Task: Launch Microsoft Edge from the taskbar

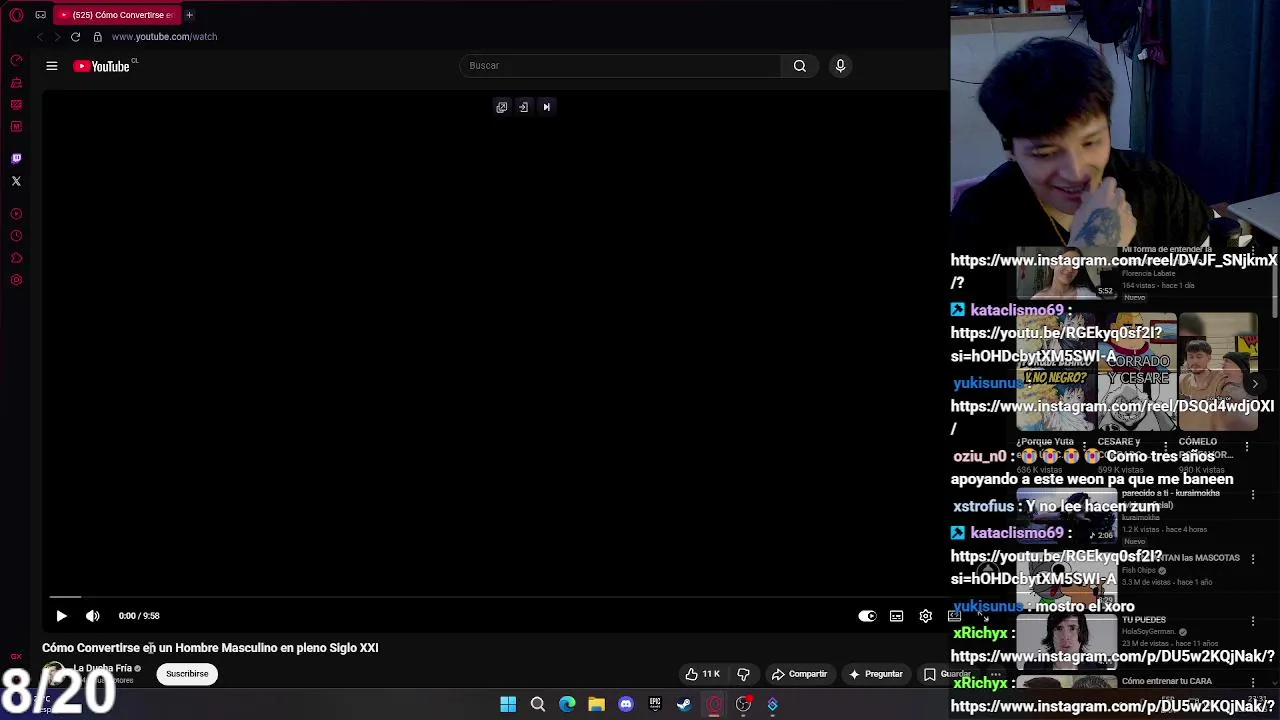Action: point(567,705)
